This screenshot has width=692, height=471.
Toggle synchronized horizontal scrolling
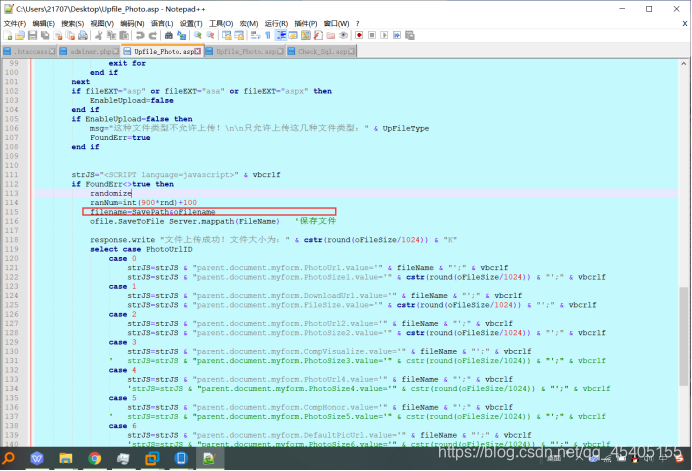239,36
